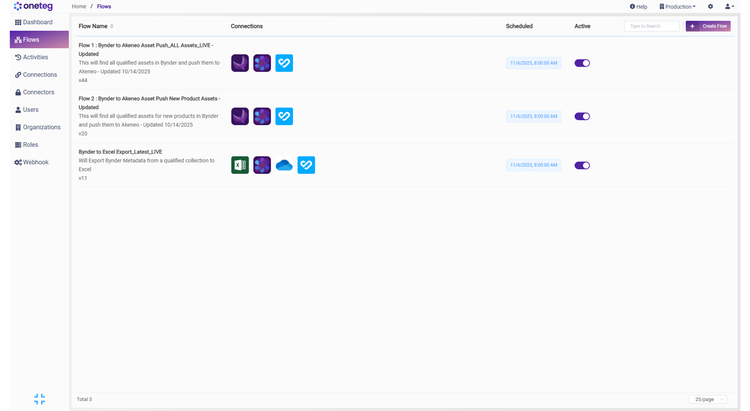The width and height of the screenshot is (750, 411).
Task: Click the v11 version label
Action: [83, 178]
